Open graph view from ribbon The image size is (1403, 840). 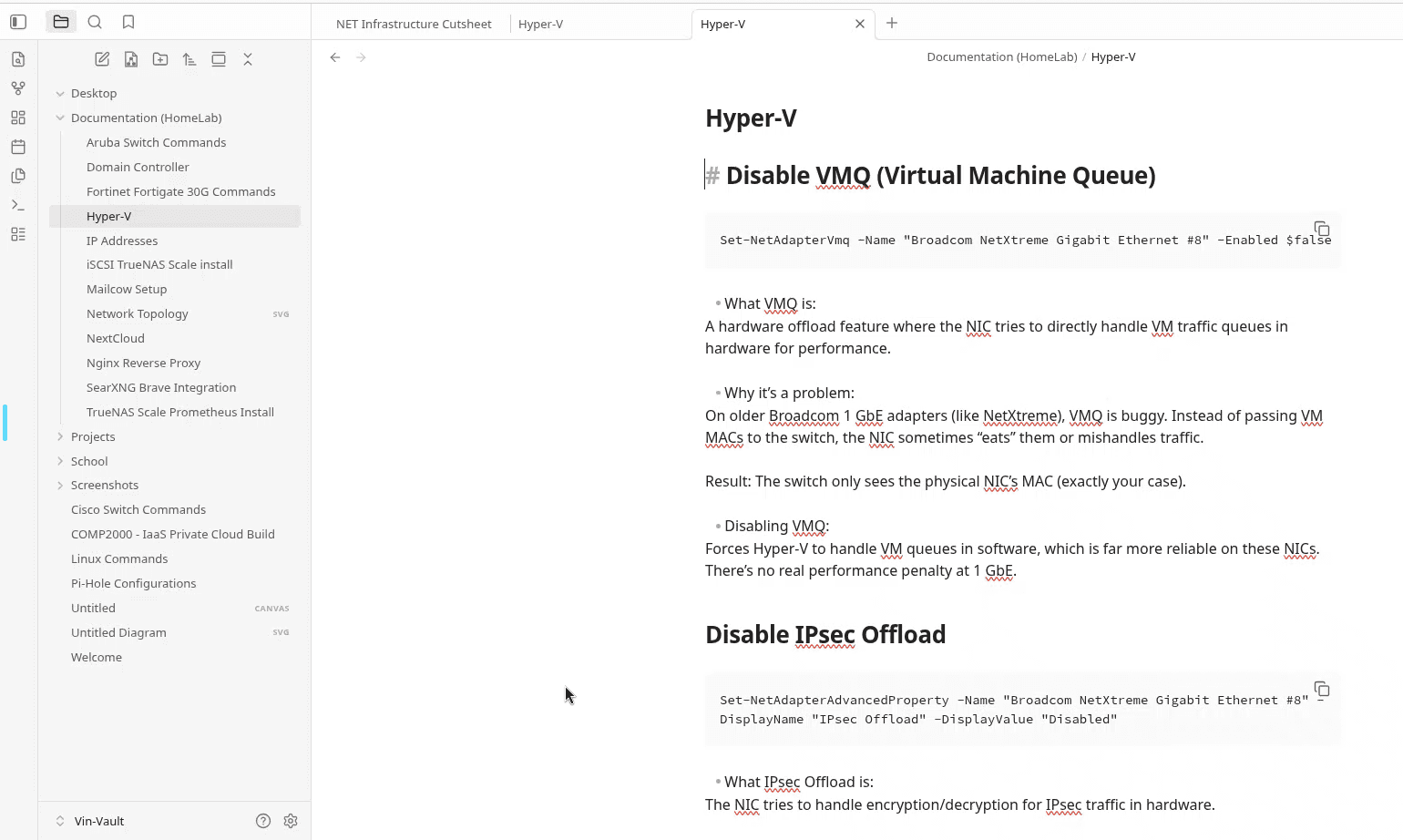[18, 88]
